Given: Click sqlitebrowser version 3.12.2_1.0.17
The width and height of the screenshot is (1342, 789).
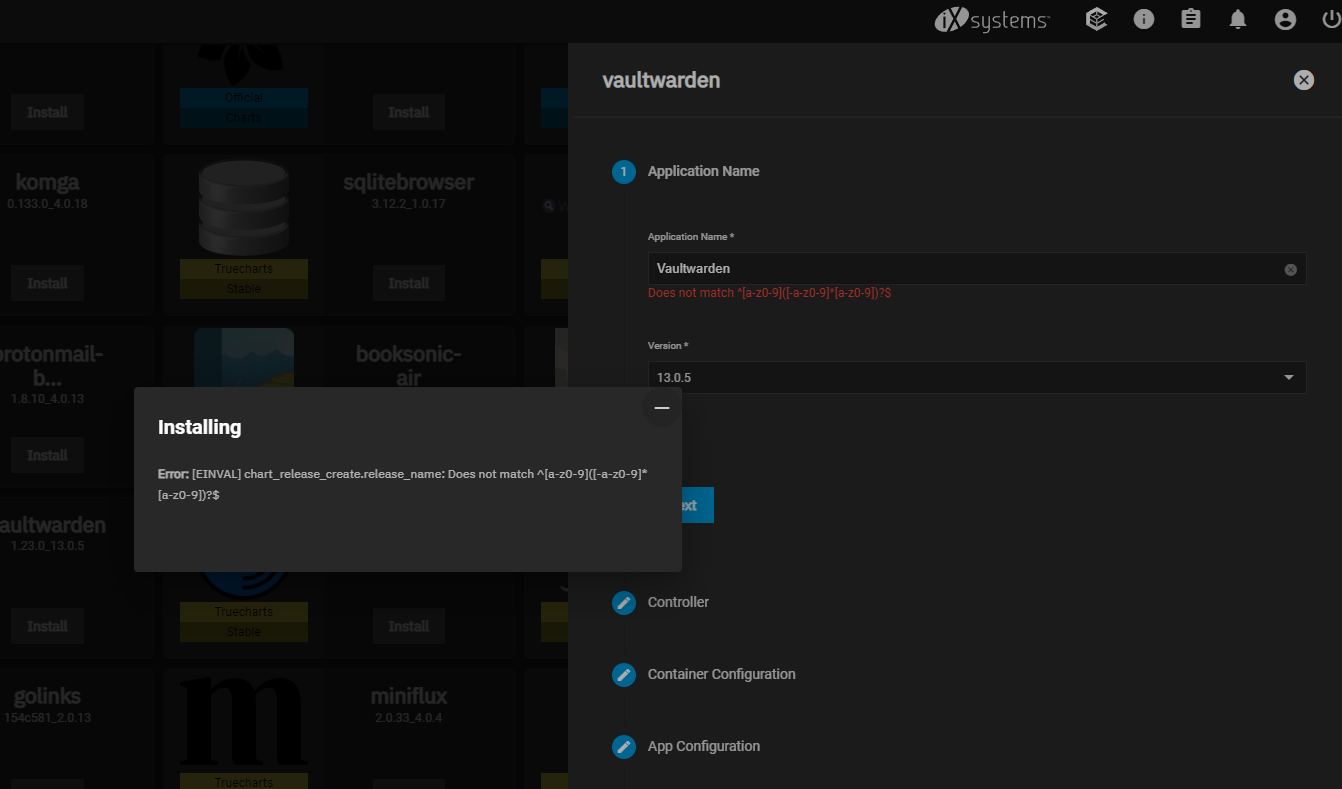Looking at the screenshot, I should click(x=409, y=204).
